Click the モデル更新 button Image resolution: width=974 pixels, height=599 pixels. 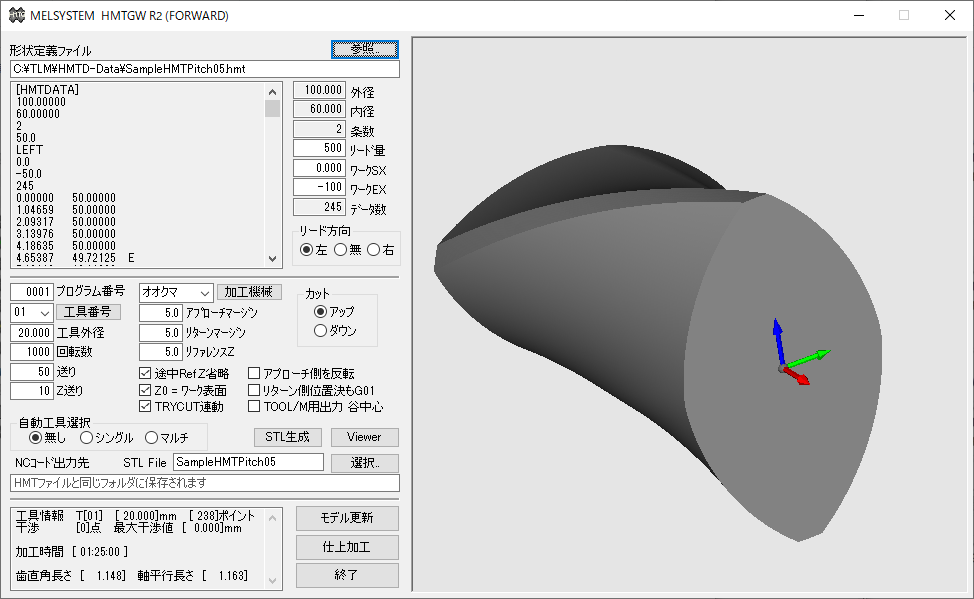(x=347, y=518)
